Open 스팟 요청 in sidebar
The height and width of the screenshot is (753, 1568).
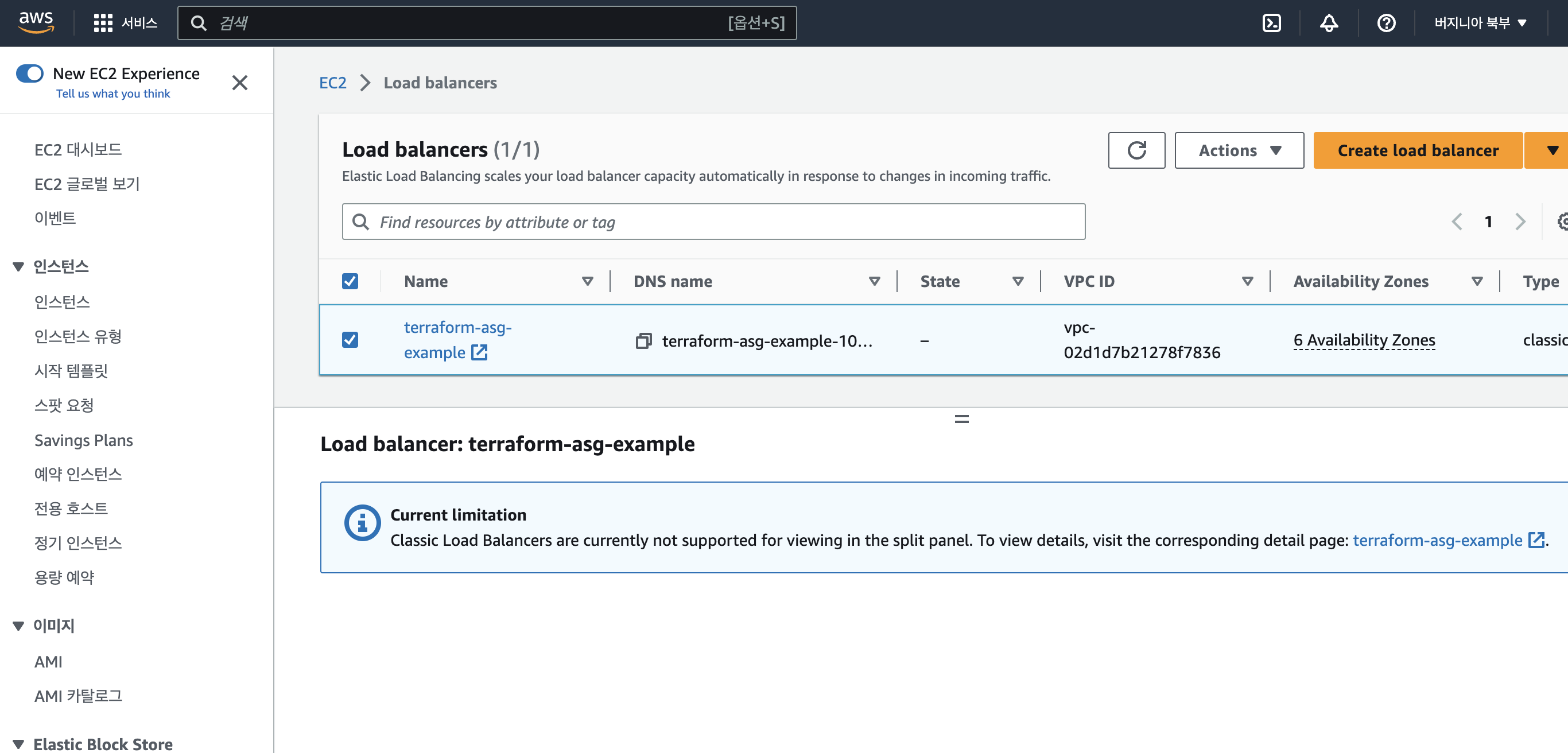pyautogui.click(x=64, y=405)
